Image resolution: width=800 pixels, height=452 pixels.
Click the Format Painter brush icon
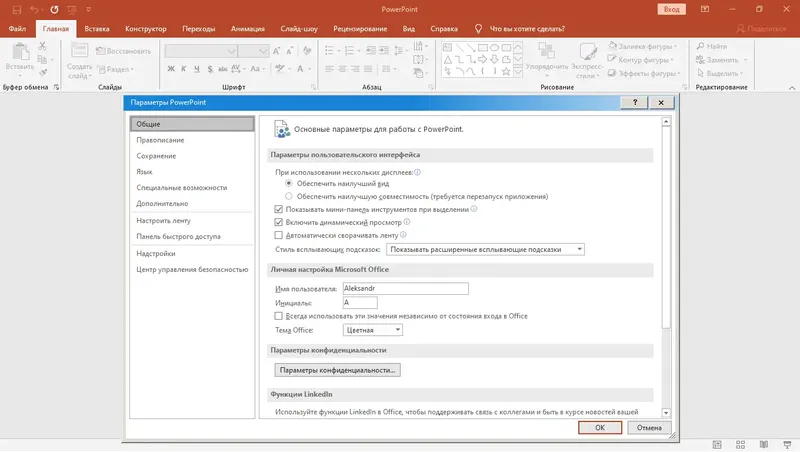pos(42,72)
